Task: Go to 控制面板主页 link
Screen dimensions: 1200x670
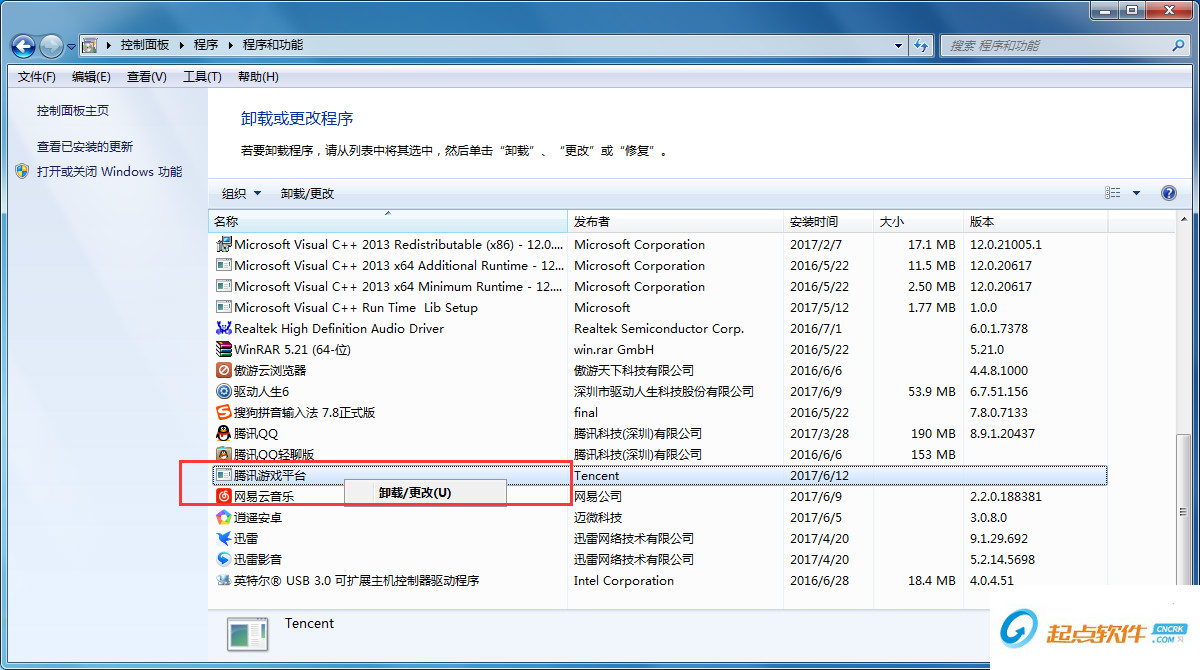Action: (73, 111)
